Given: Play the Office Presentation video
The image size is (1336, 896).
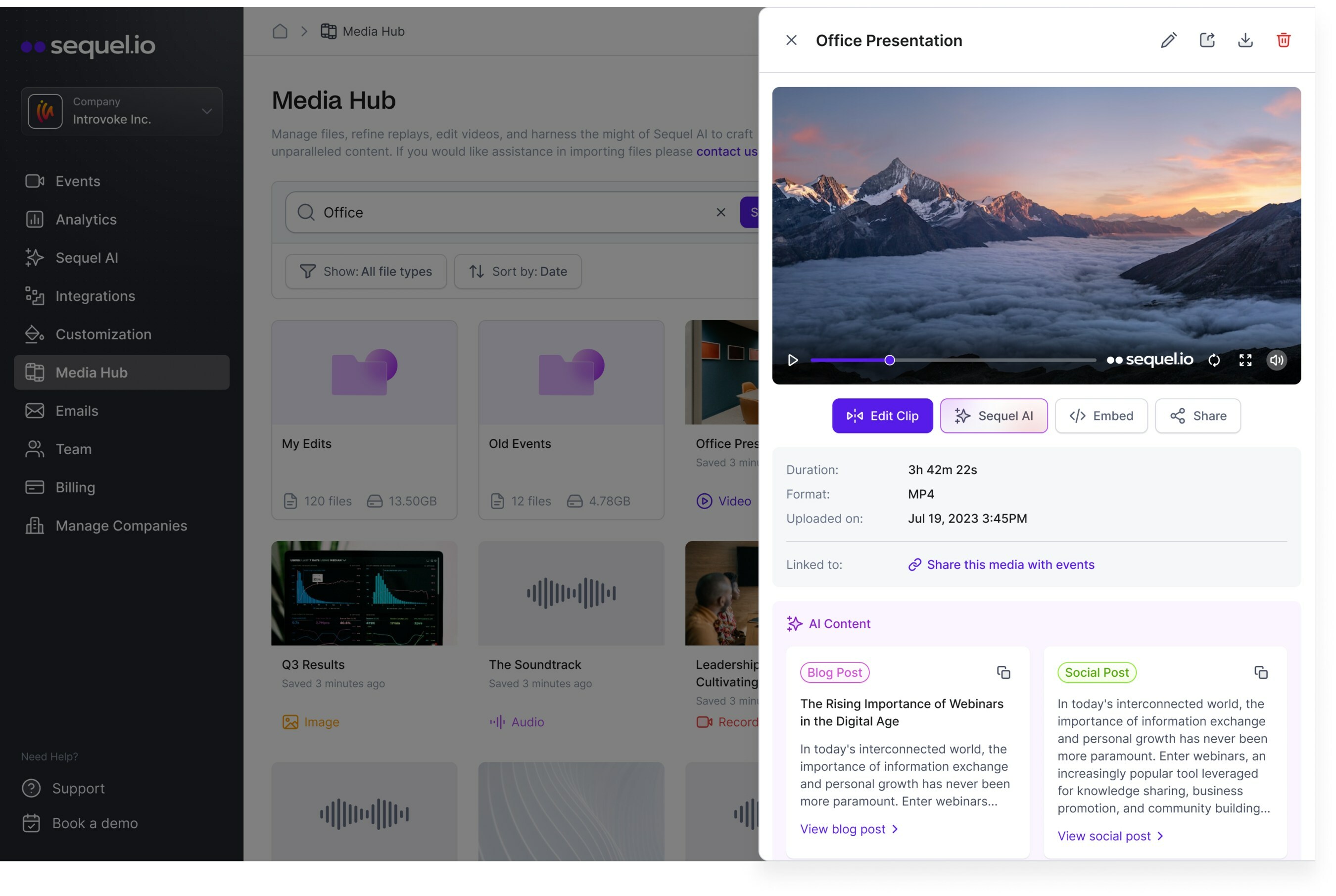Looking at the screenshot, I should (x=793, y=360).
